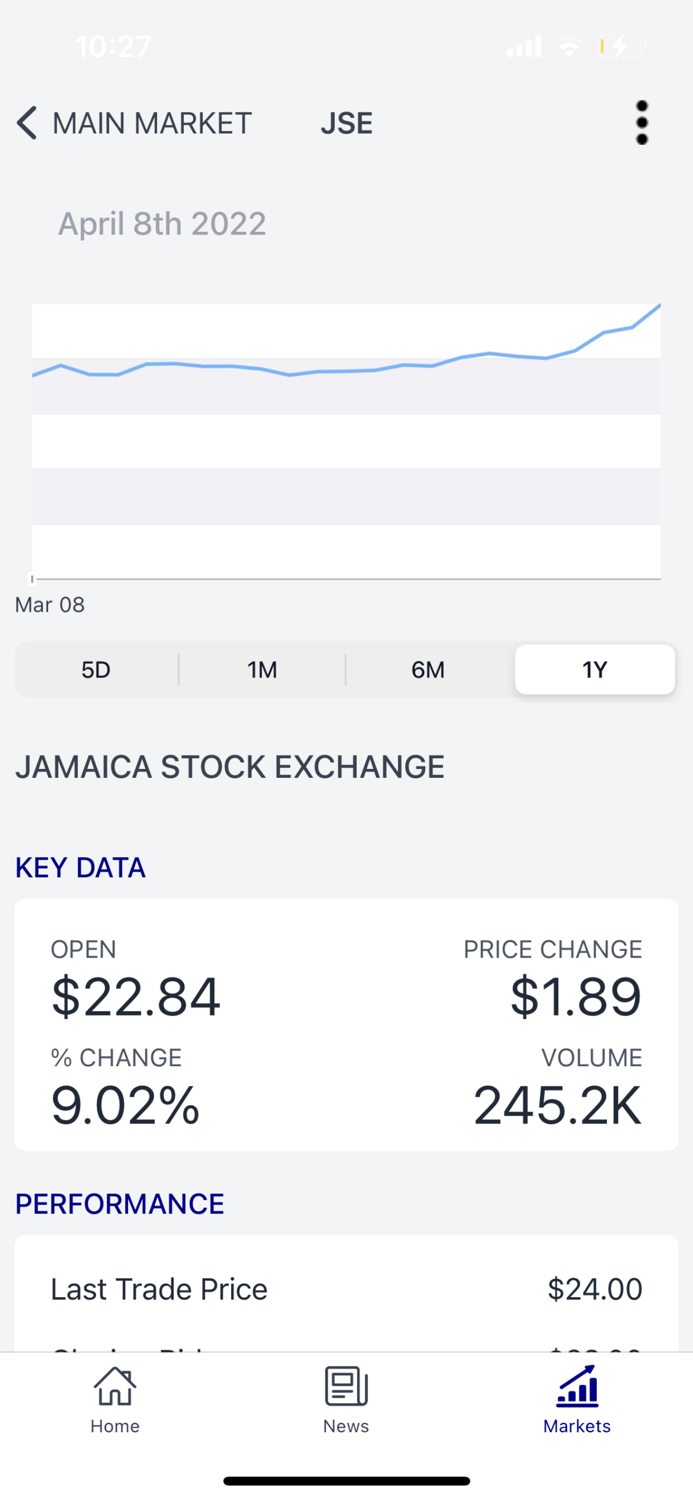Select the JSE title in the header
Image resolution: width=693 pixels, height=1500 pixels.
point(346,122)
